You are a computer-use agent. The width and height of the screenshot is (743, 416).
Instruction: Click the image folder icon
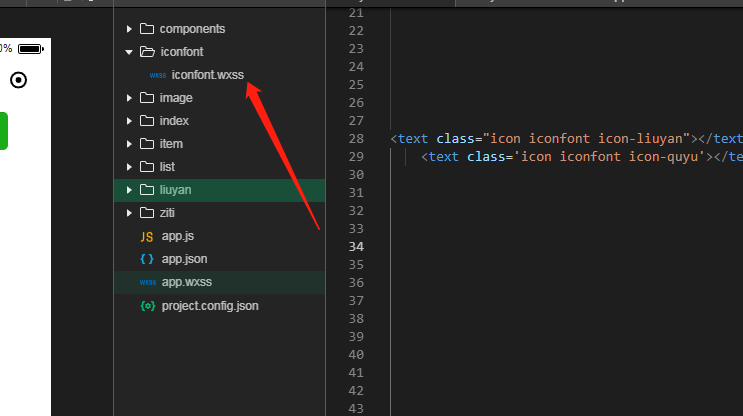[x=146, y=98]
